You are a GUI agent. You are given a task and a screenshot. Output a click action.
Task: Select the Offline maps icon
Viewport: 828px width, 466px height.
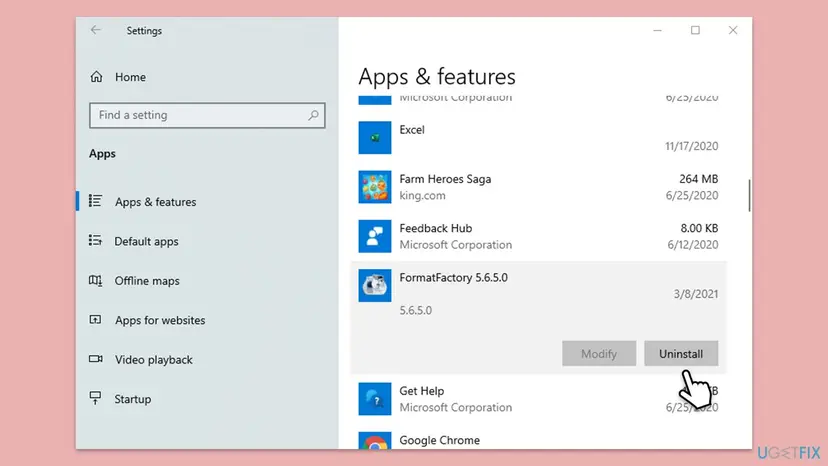96,280
